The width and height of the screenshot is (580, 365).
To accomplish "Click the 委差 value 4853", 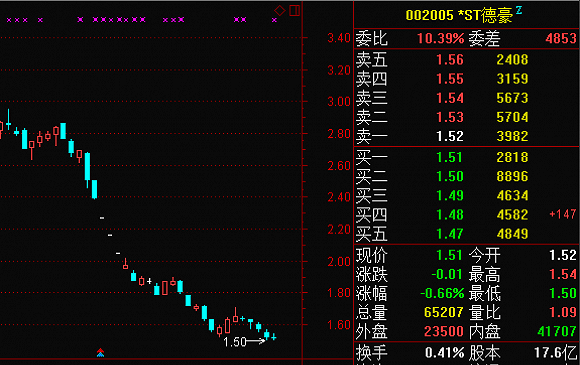I will pos(561,38).
